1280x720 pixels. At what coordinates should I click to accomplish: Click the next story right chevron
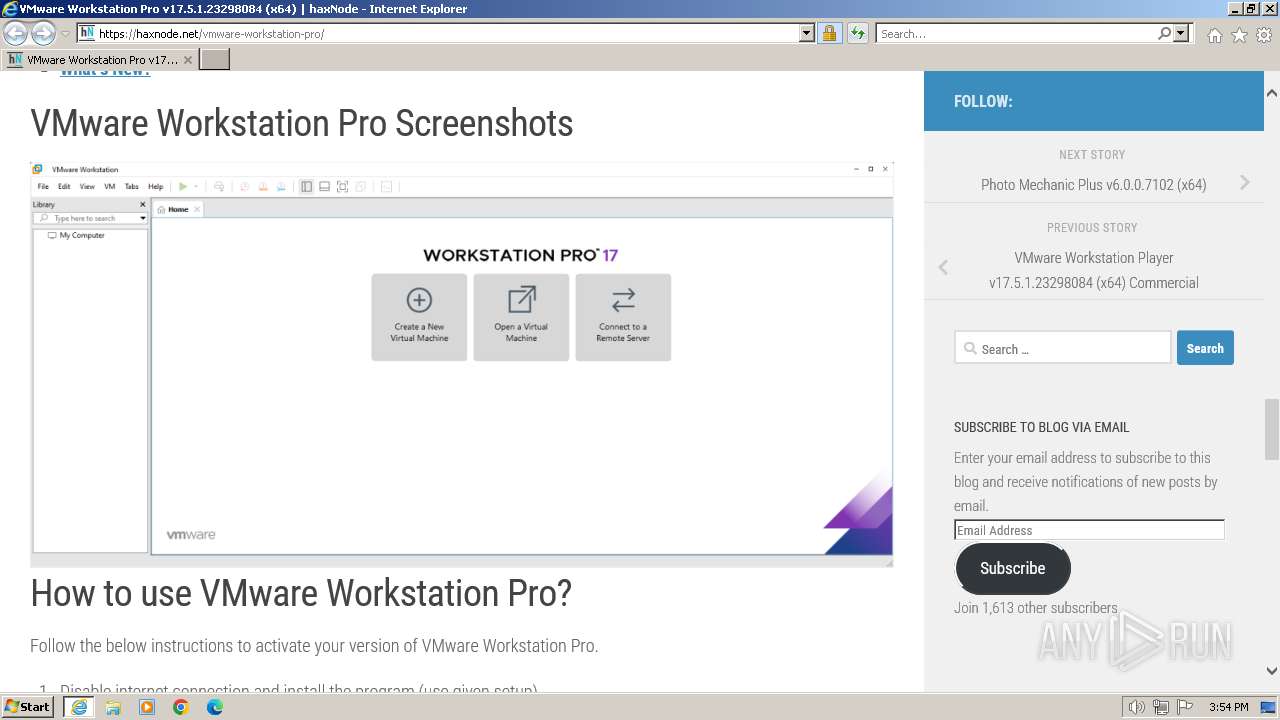click(x=1245, y=182)
